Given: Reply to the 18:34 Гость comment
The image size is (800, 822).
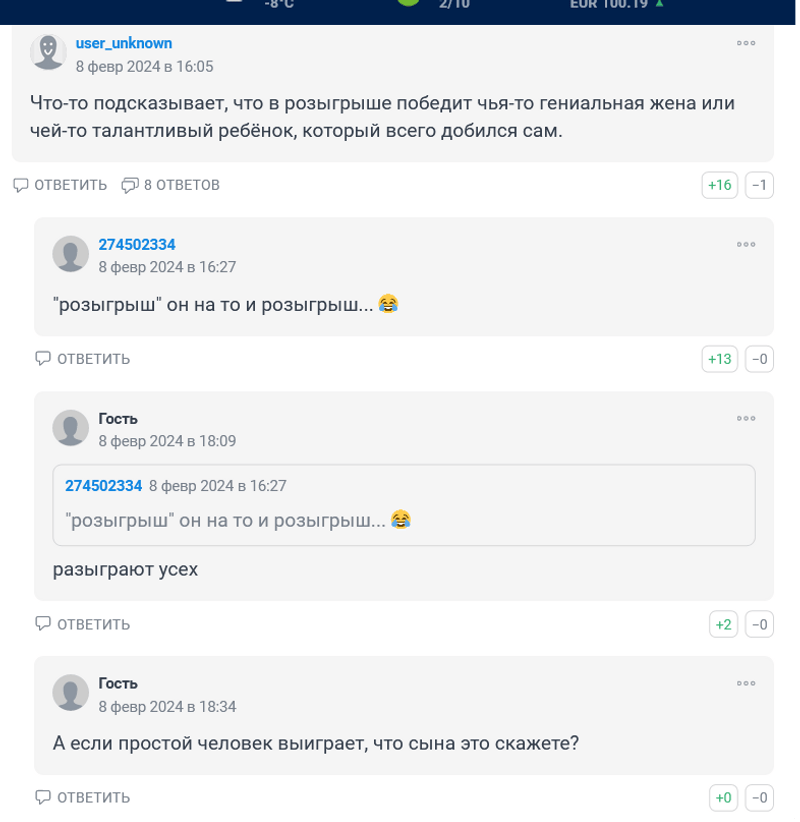Looking at the screenshot, I should click(x=83, y=798).
